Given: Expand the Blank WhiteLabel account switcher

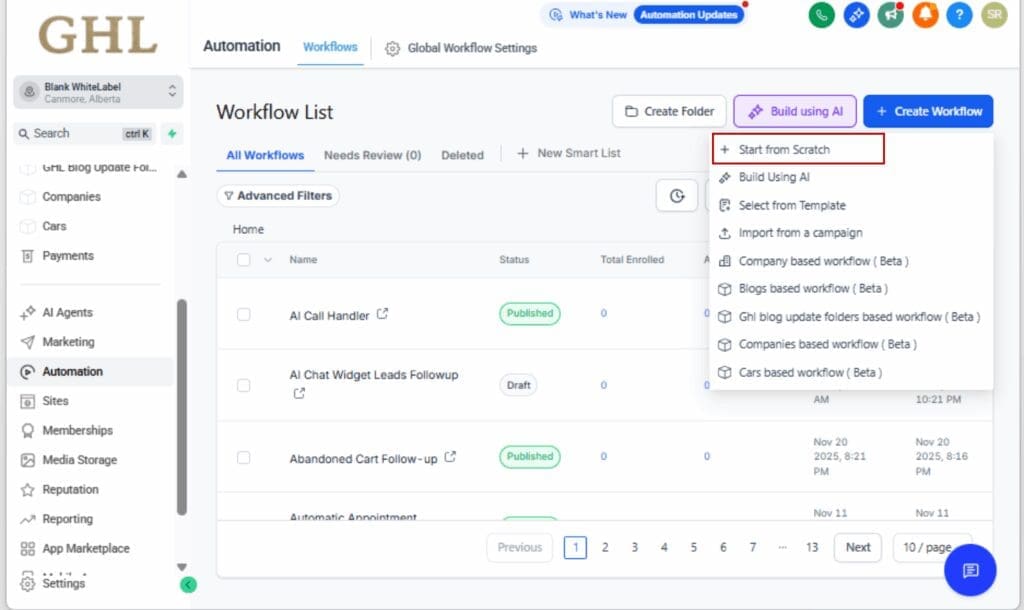Looking at the screenshot, I should coord(98,92).
